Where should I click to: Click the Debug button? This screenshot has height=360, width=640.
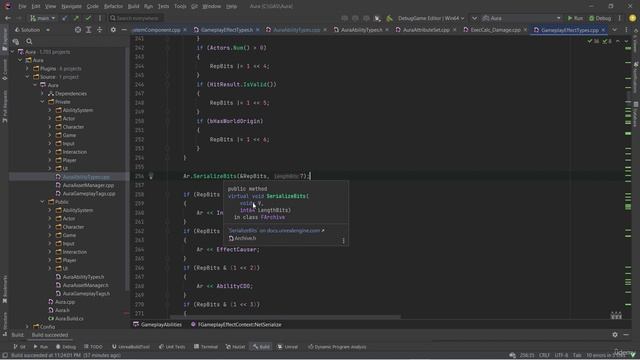tap(600, 18)
